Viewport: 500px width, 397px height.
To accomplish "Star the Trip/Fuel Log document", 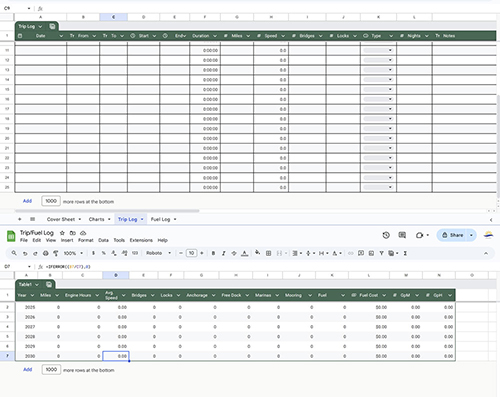I will pyautogui.click(x=62, y=233).
